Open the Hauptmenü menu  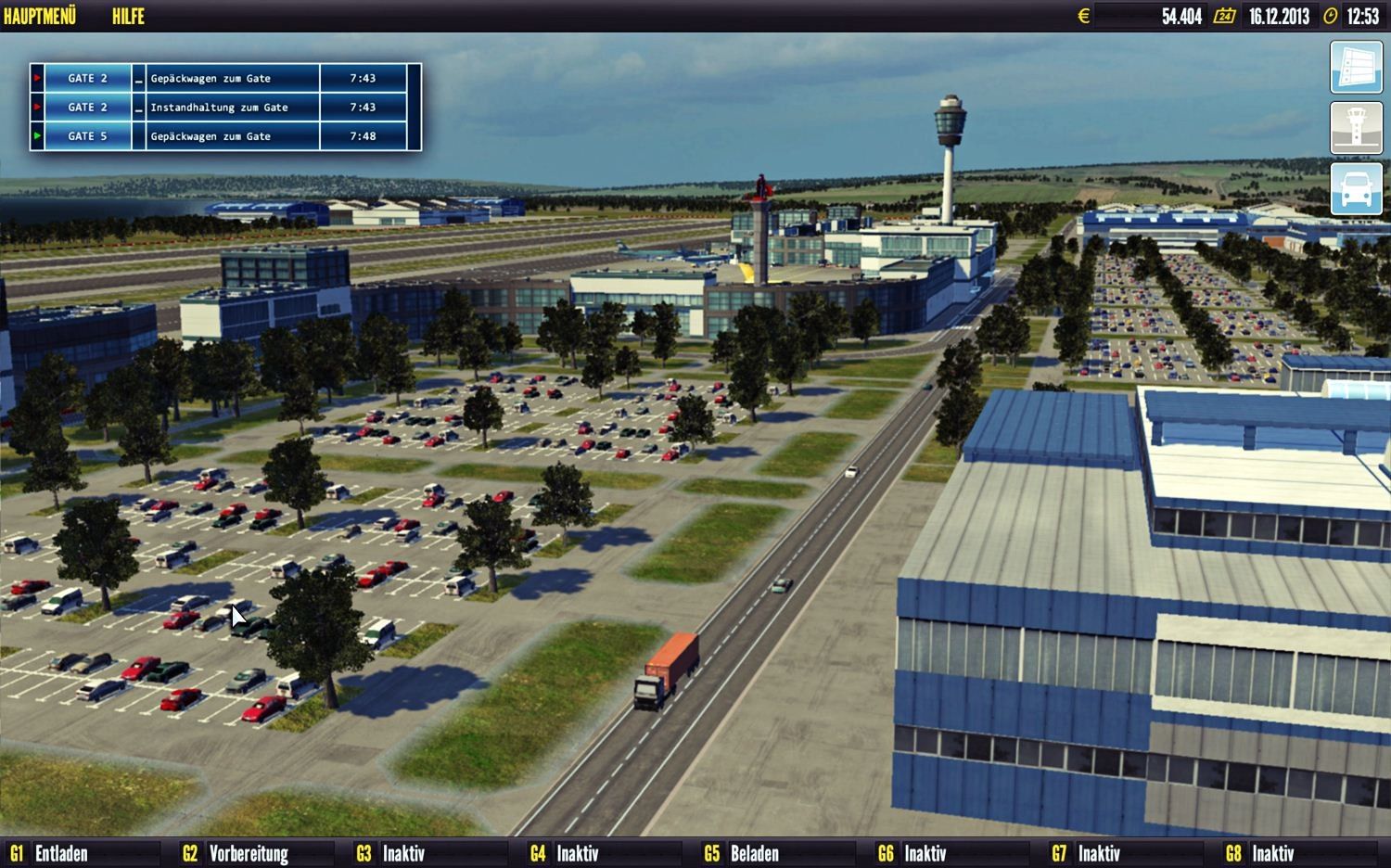point(40,16)
